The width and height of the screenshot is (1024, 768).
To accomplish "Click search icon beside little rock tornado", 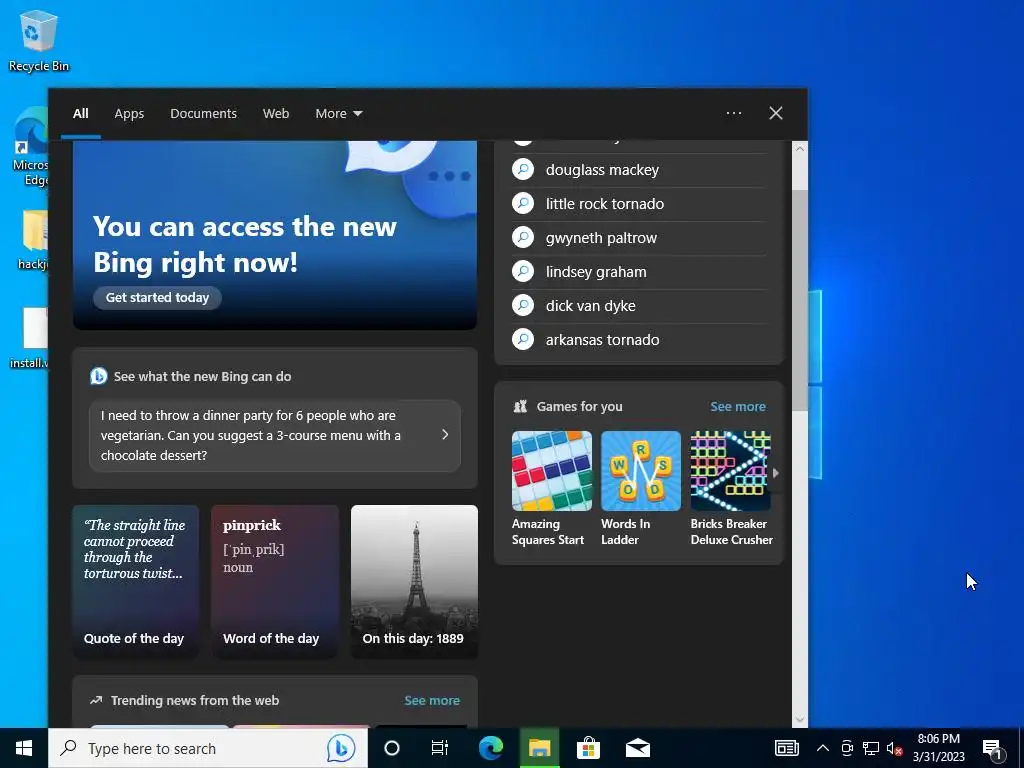I will pos(523,204).
